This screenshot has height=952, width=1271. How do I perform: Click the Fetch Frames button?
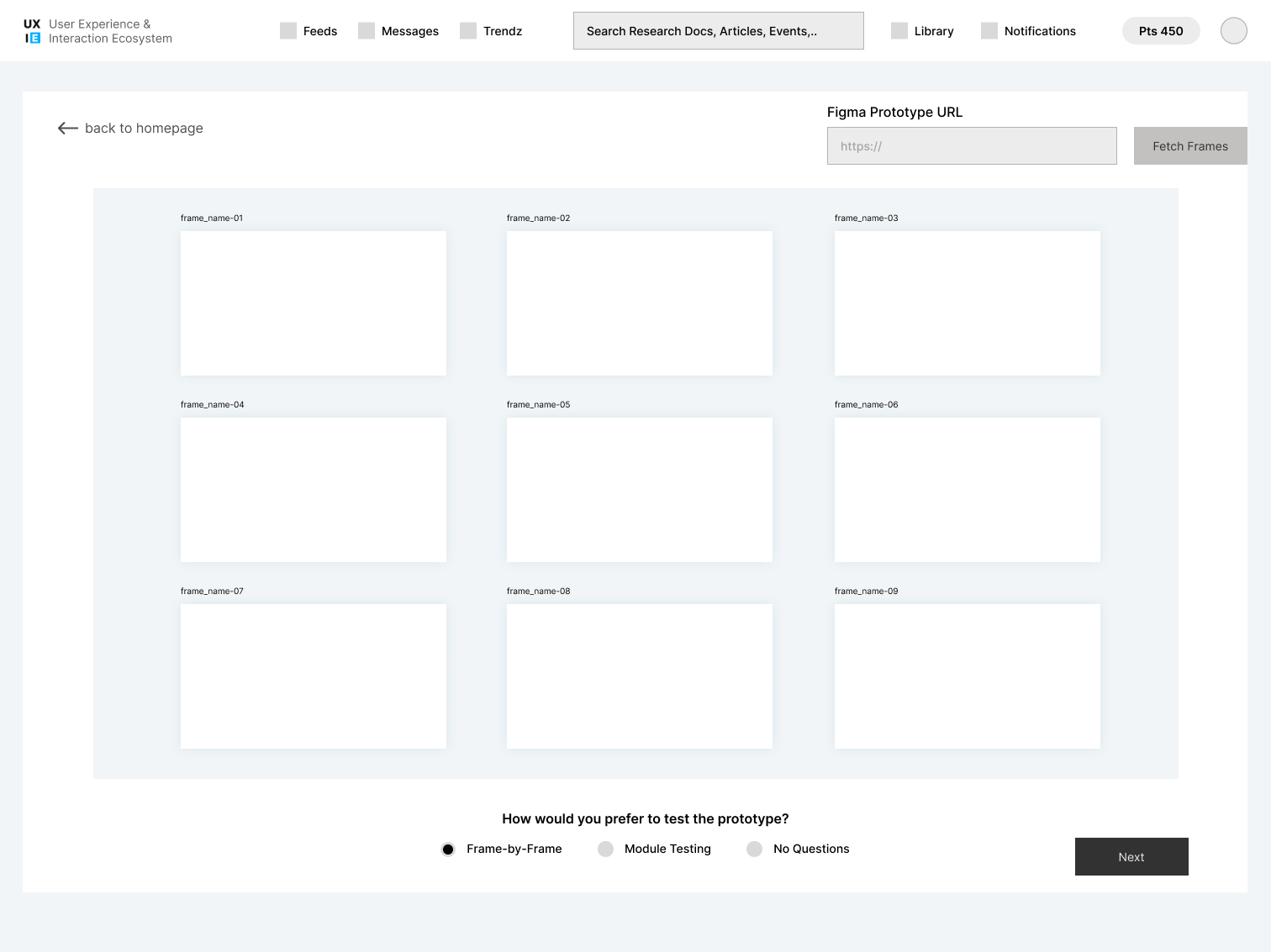coord(1190,146)
